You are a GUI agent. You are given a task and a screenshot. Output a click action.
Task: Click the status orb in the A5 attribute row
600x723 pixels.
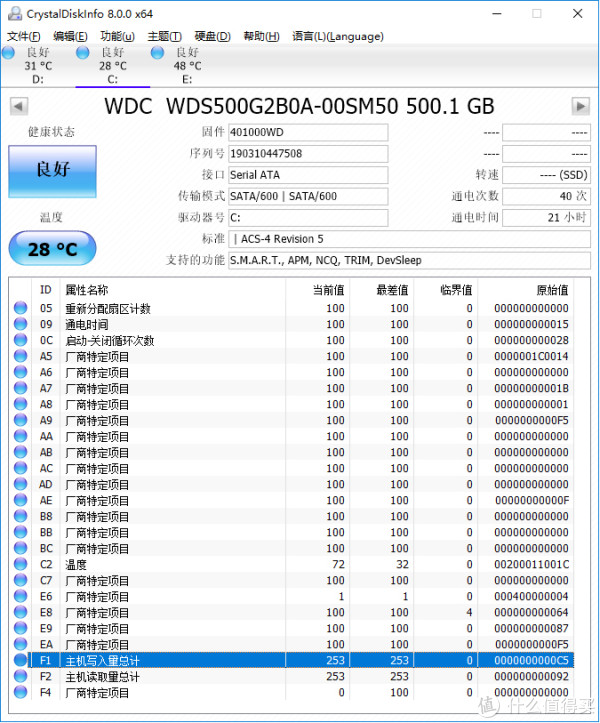coord(20,356)
